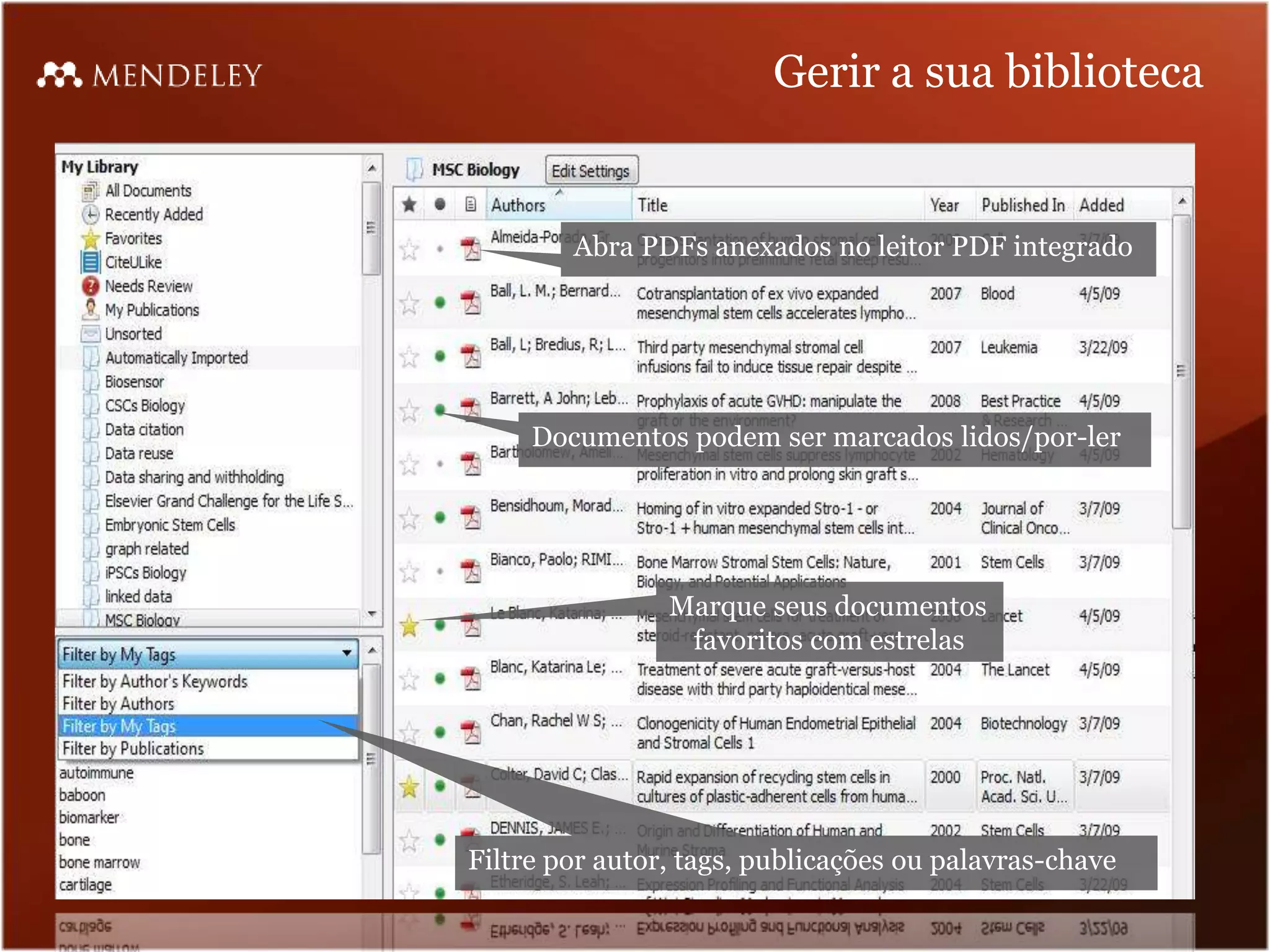
Task: Toggle read status of Bianco, Paolo document
Action: [440, 571]
